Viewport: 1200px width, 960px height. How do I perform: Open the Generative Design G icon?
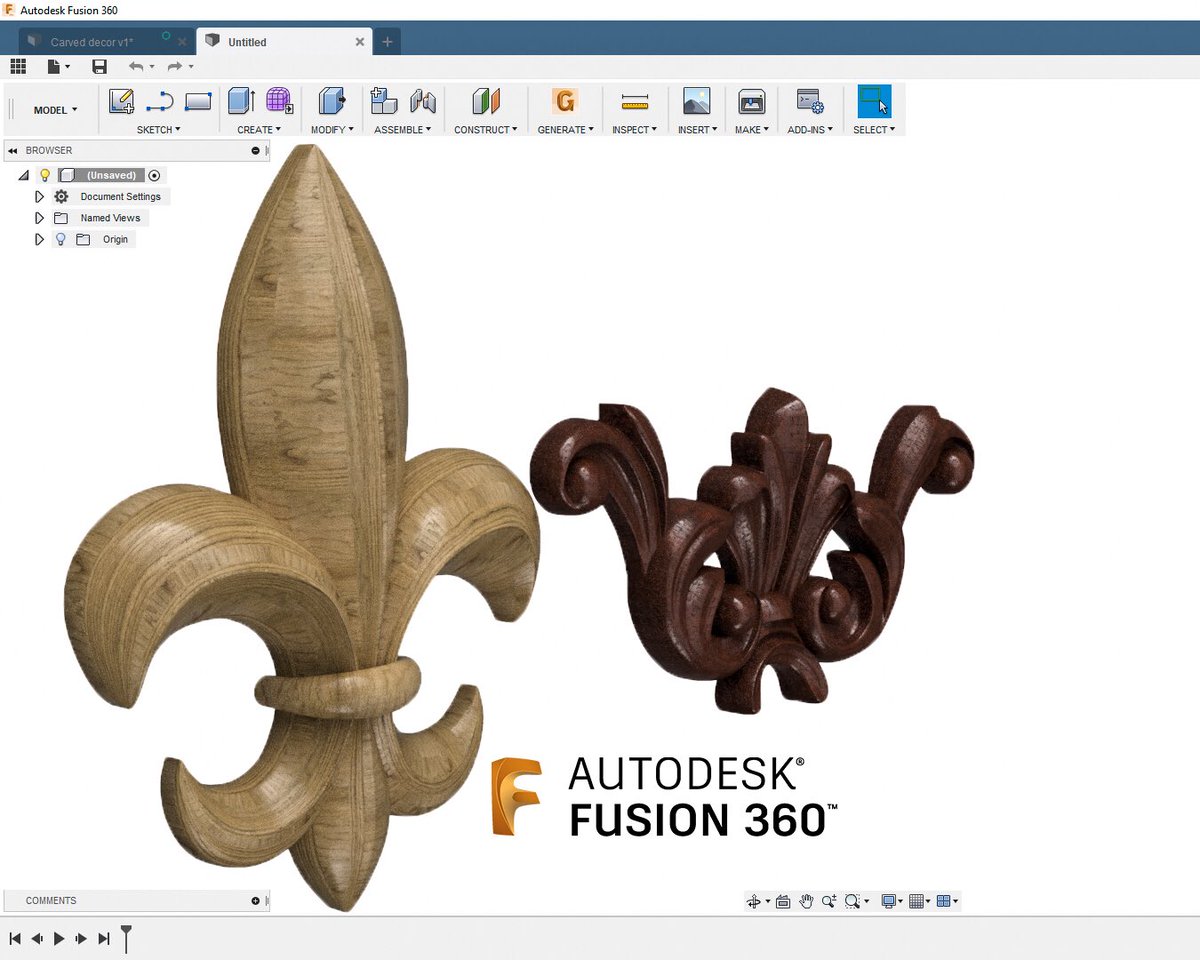[x=565, y=101]
